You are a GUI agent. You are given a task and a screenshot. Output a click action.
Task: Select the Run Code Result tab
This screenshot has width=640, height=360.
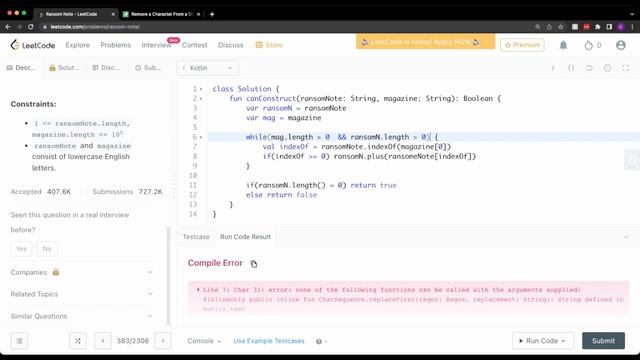pos(245,237)
